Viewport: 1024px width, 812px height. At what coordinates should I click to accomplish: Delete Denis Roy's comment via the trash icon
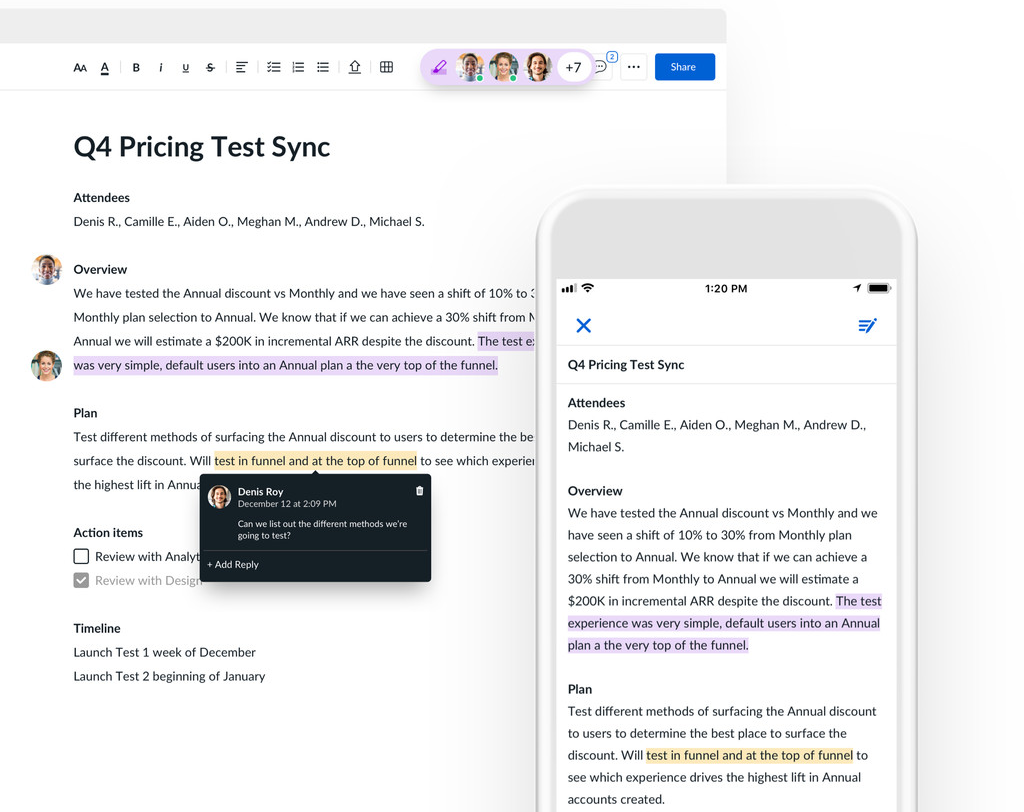[x=419, y=491]
